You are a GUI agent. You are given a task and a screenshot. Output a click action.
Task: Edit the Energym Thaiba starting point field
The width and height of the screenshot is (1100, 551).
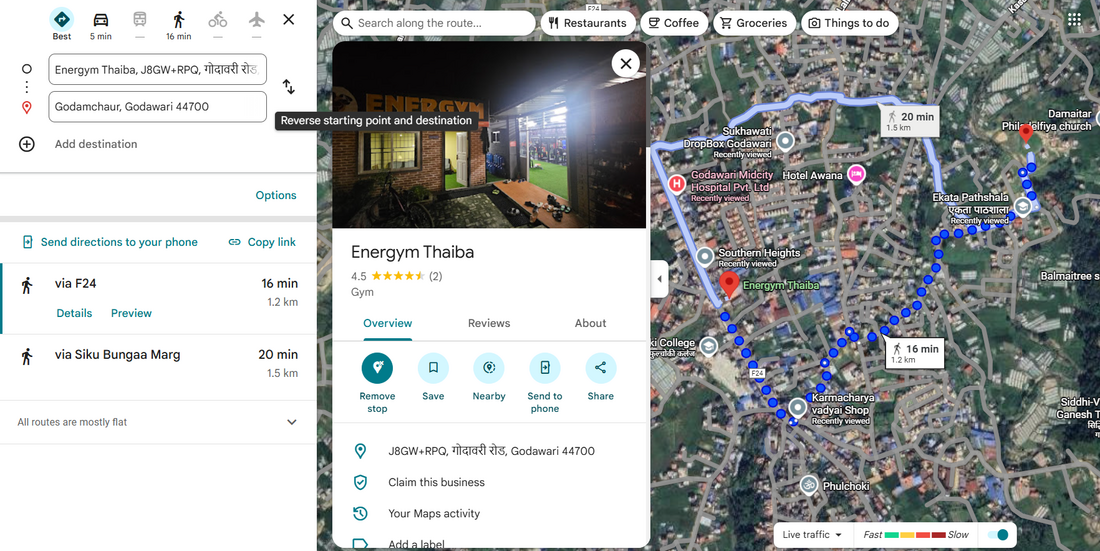[157, 69]
